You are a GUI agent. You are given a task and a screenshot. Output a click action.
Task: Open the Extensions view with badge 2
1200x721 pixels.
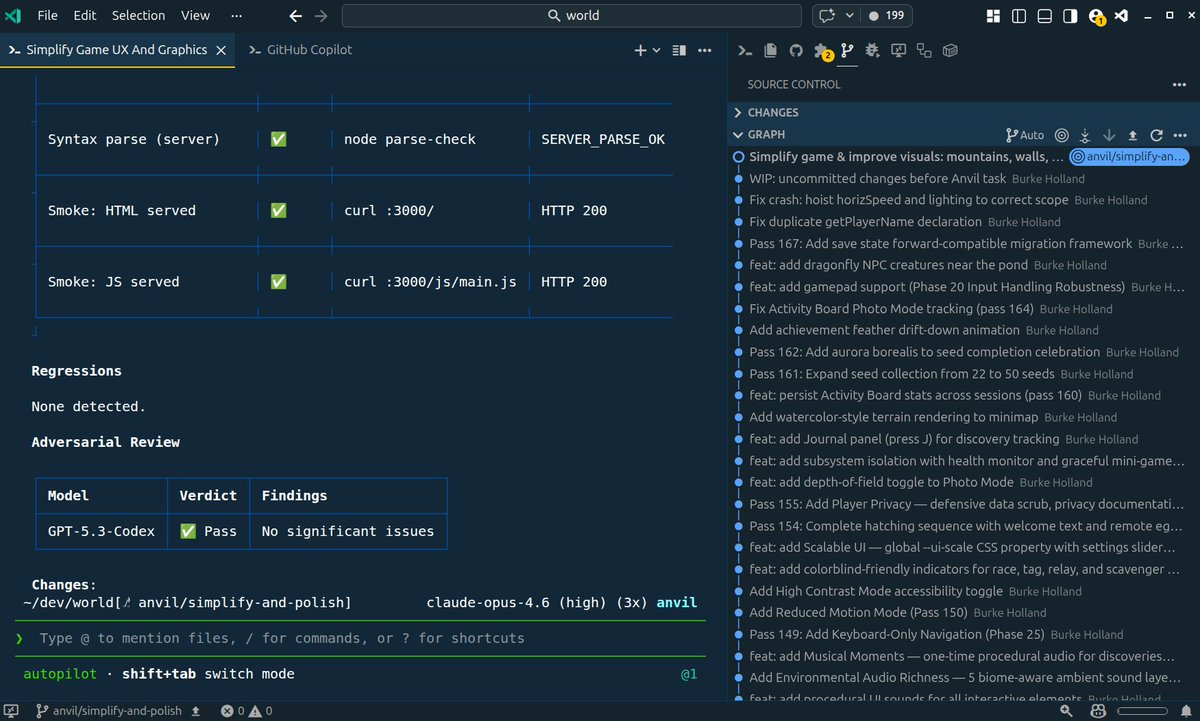point(822,51)
